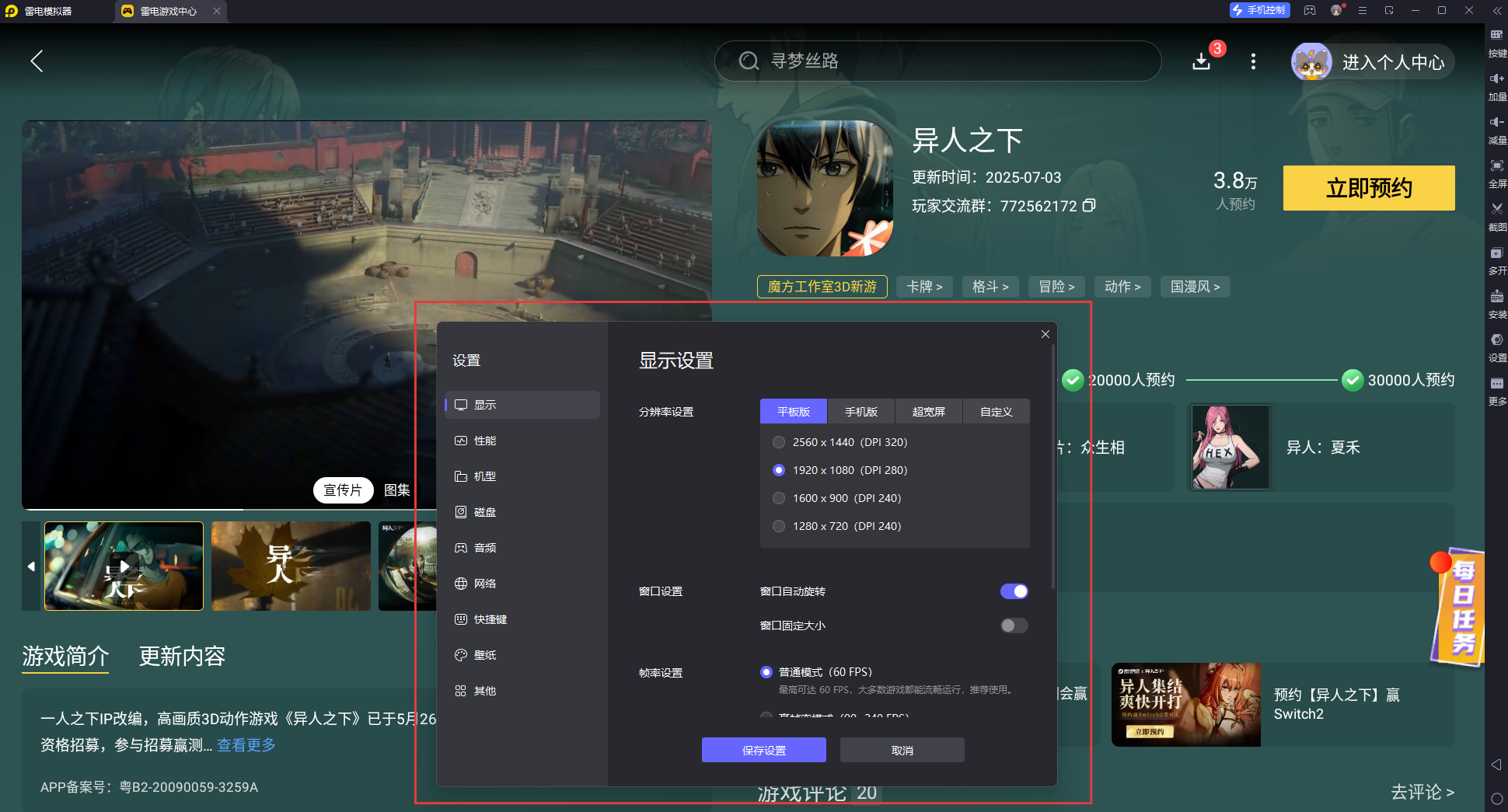Collapse the right sidebar with the double chevron
This screenshot has width=1508, height=812.
tap(1497, 11)
